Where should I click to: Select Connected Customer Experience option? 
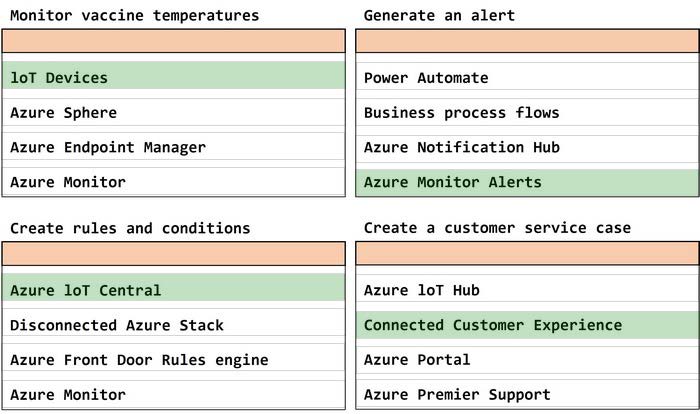(x=527, y=325)
